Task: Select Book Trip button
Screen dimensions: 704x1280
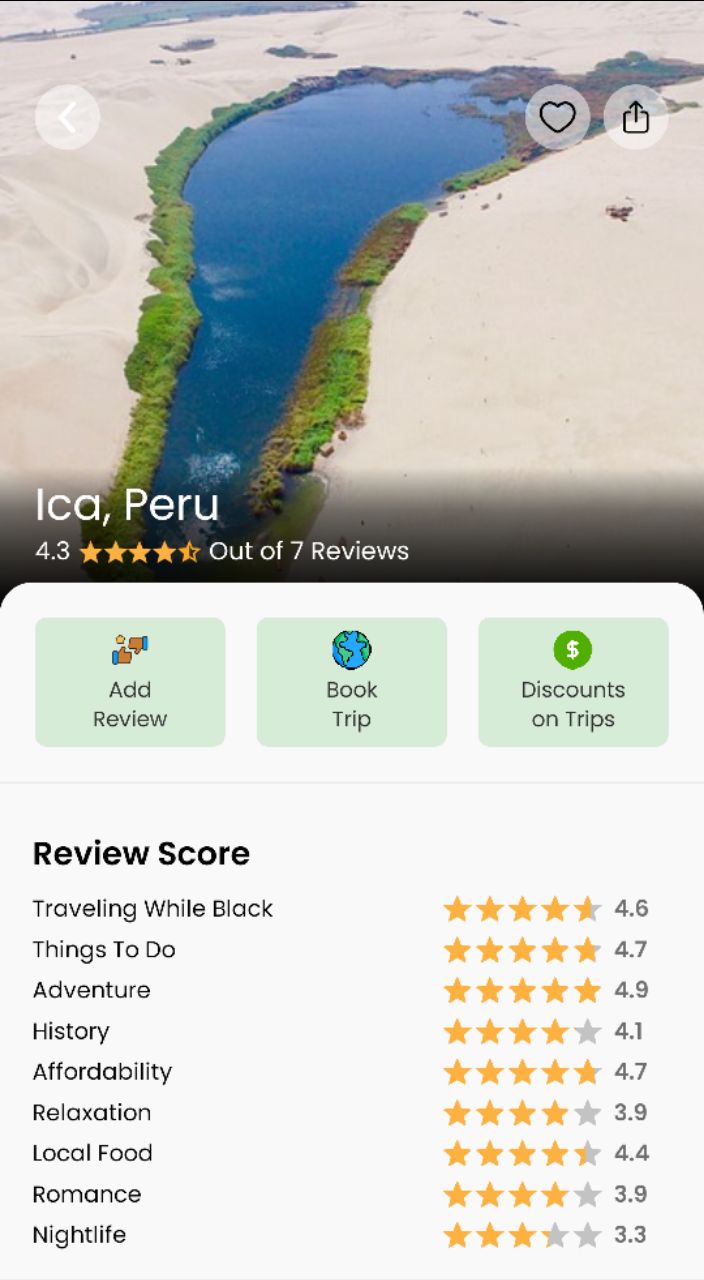Action: click(x=352, y=682)
